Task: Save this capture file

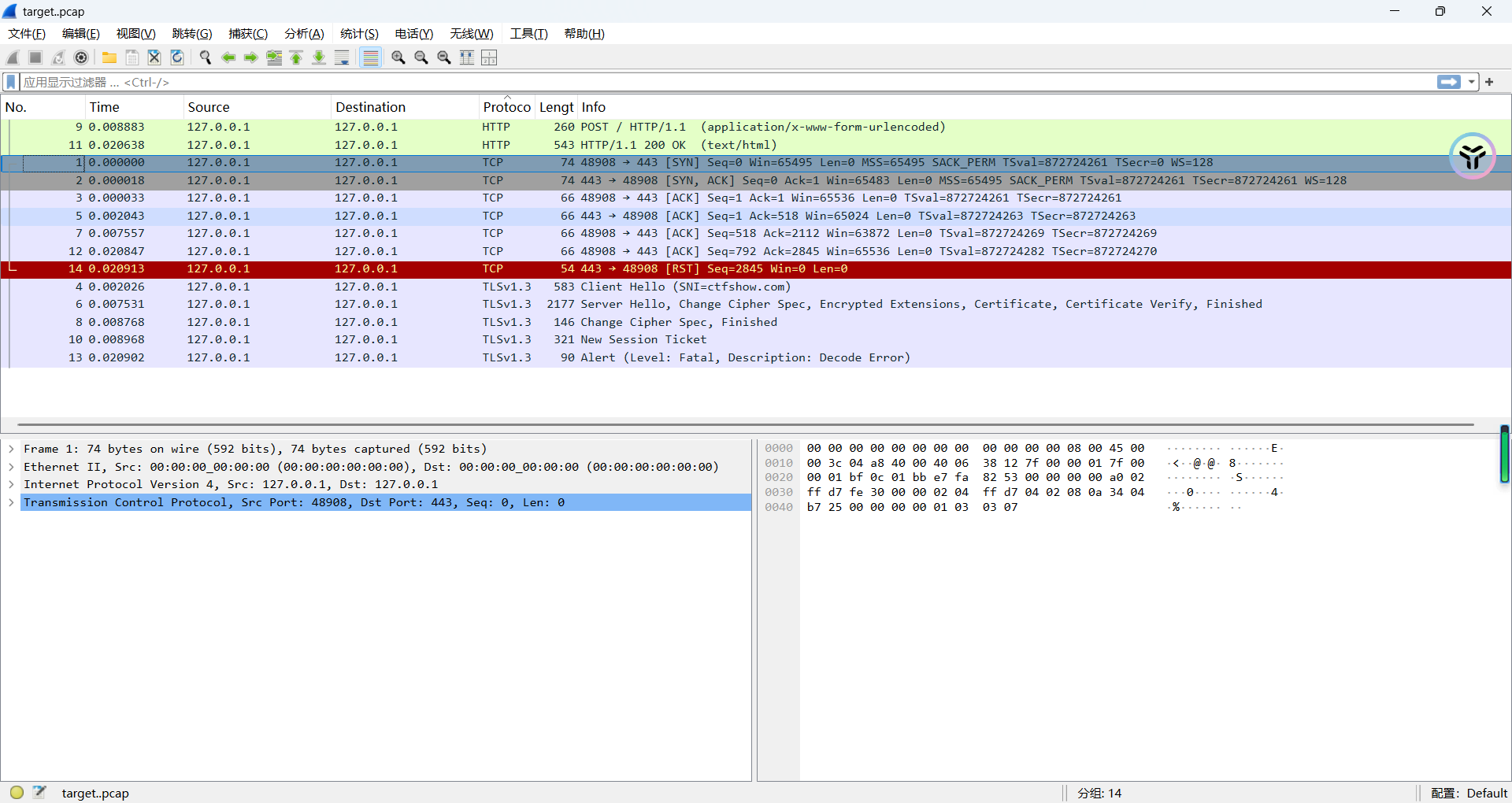Action: (x=132, y=57)
